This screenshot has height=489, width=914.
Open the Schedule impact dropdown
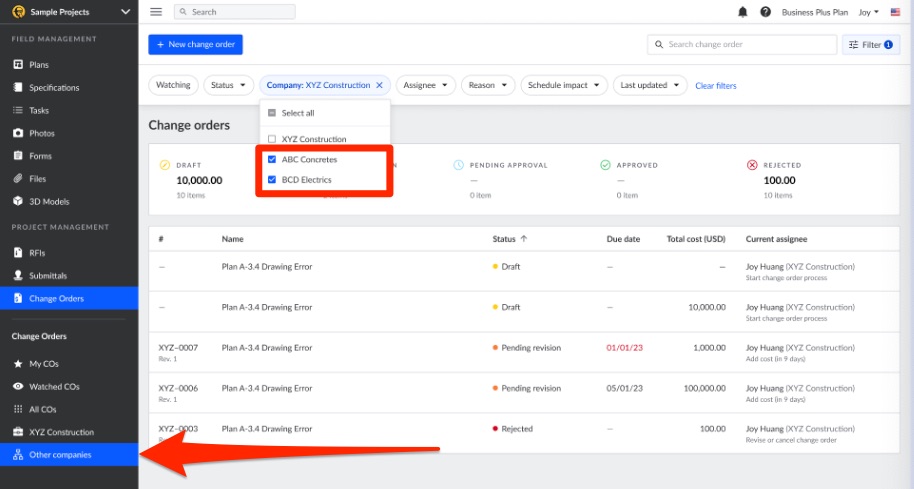click(x=563, y=86)
